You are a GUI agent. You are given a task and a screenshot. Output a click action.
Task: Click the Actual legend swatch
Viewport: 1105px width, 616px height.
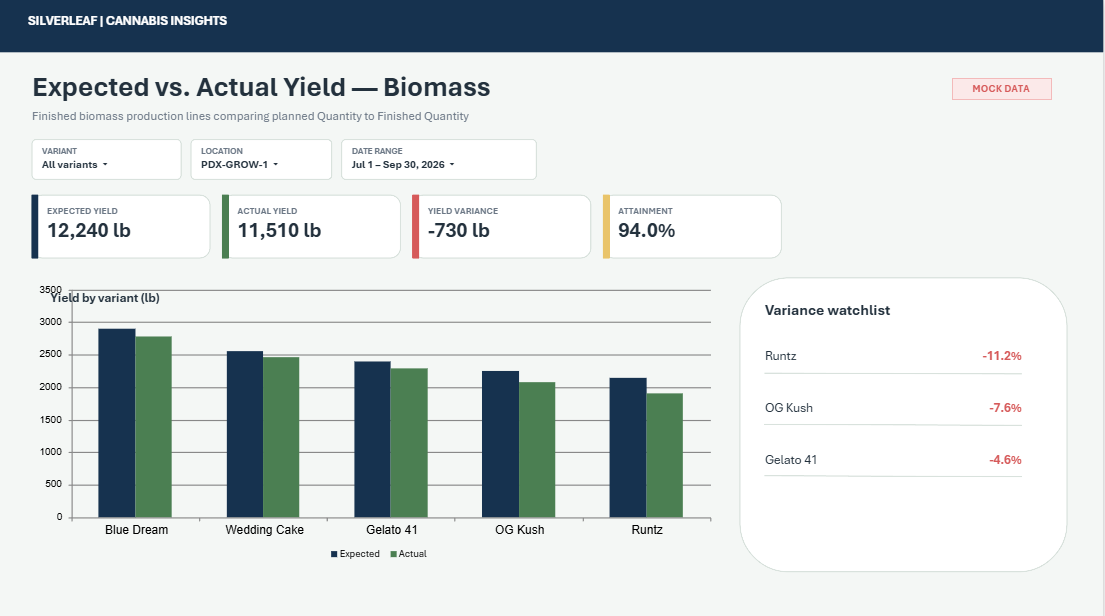[393, 554]
